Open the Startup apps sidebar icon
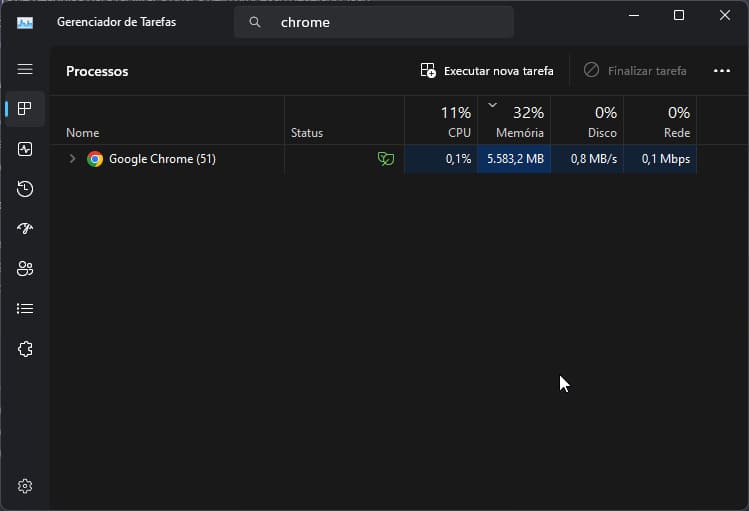Viewport: 749px width, 511px height. click(x=25, y=228)
